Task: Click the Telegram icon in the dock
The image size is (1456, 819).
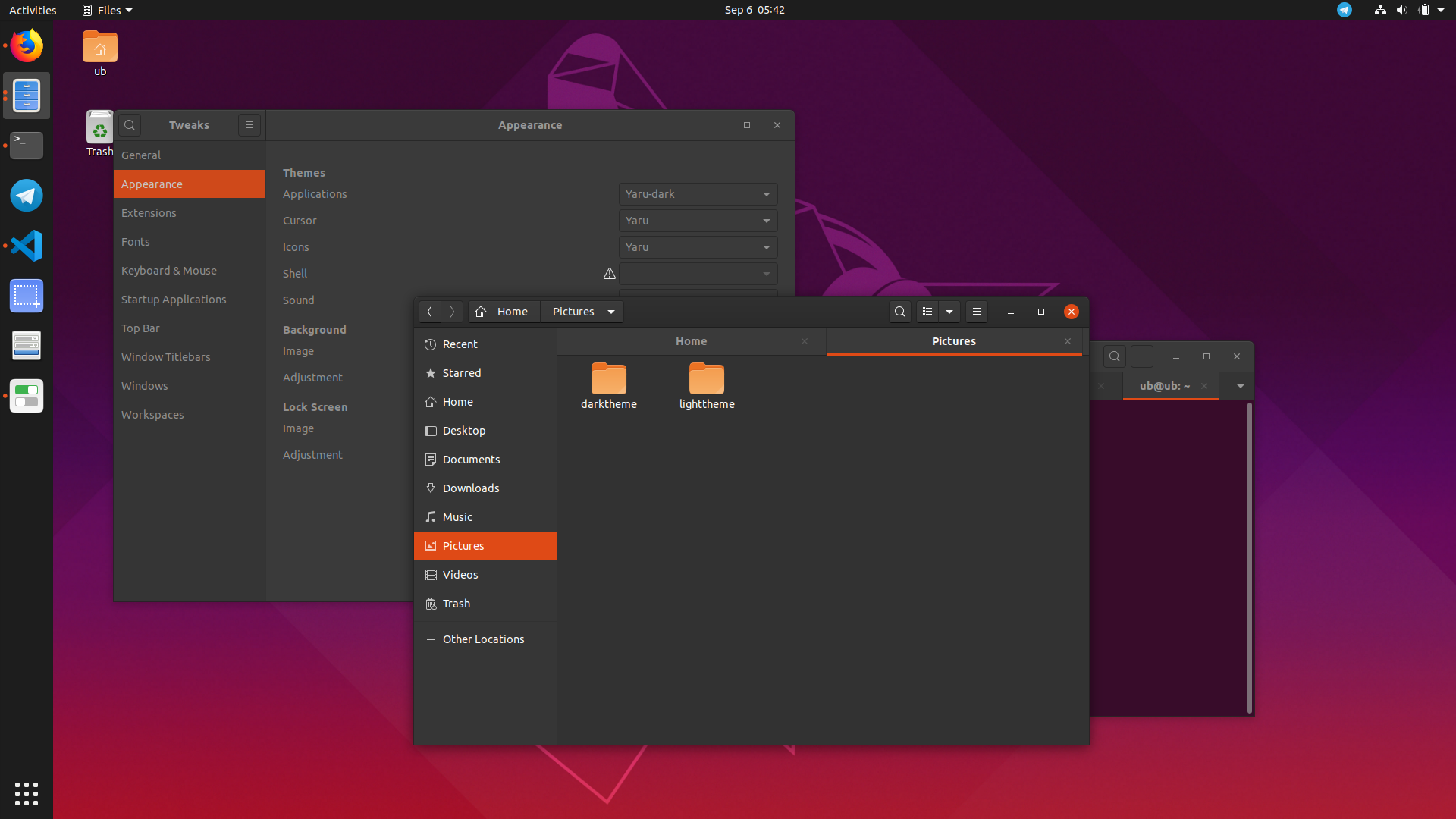Action: coord(26,195)
